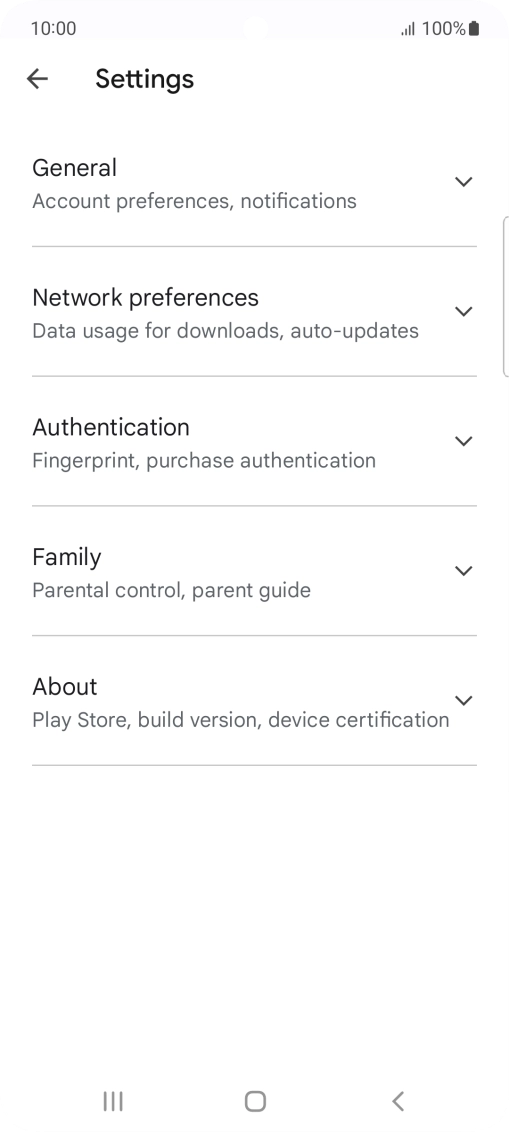Tap the signal strength icon
Viewport: 509px width, 1132px height.
(408, 29)
